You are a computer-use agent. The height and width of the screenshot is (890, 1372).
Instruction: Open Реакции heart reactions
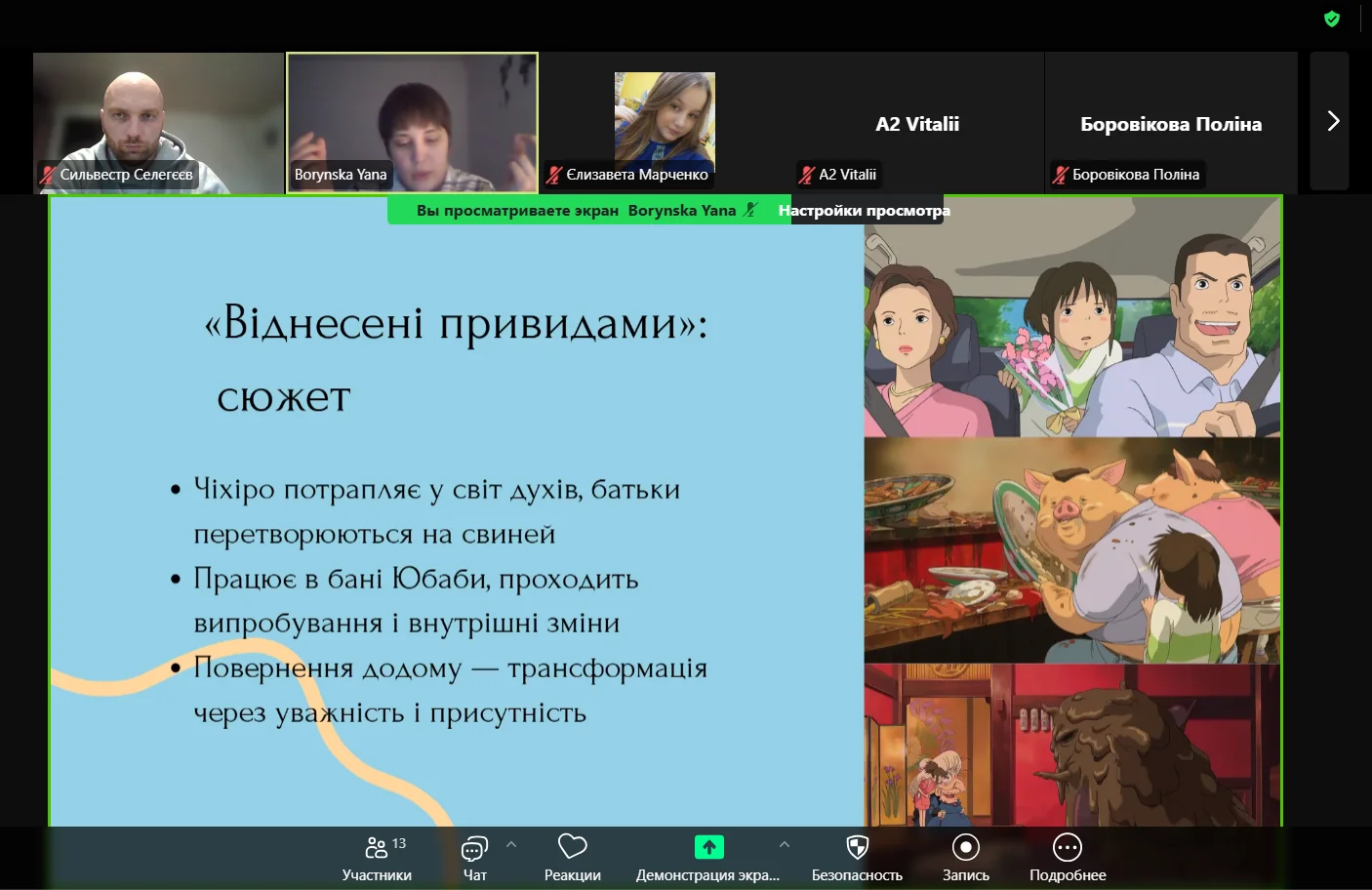click(572, 858)
